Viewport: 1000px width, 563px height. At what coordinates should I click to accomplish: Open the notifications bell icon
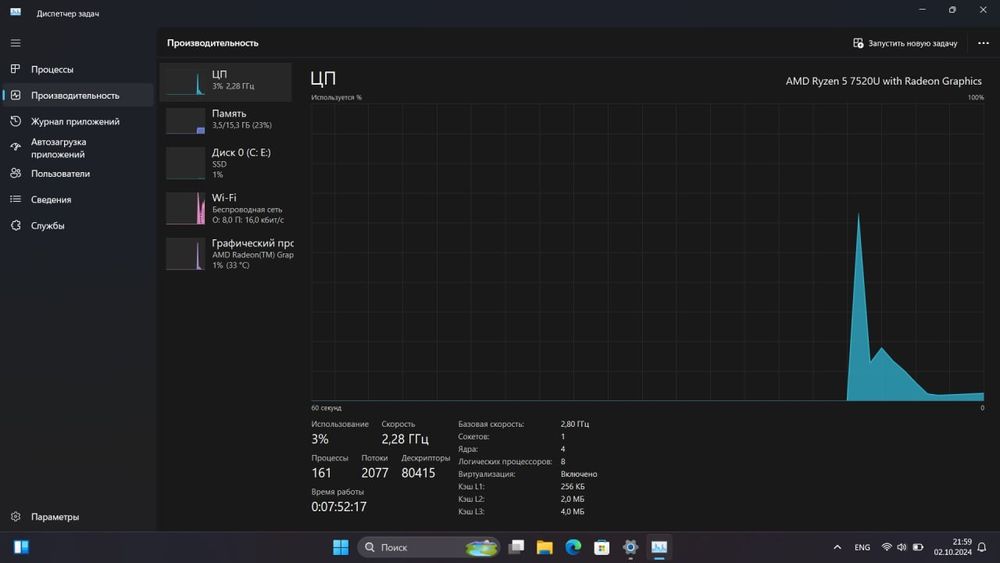pos(982,547)
